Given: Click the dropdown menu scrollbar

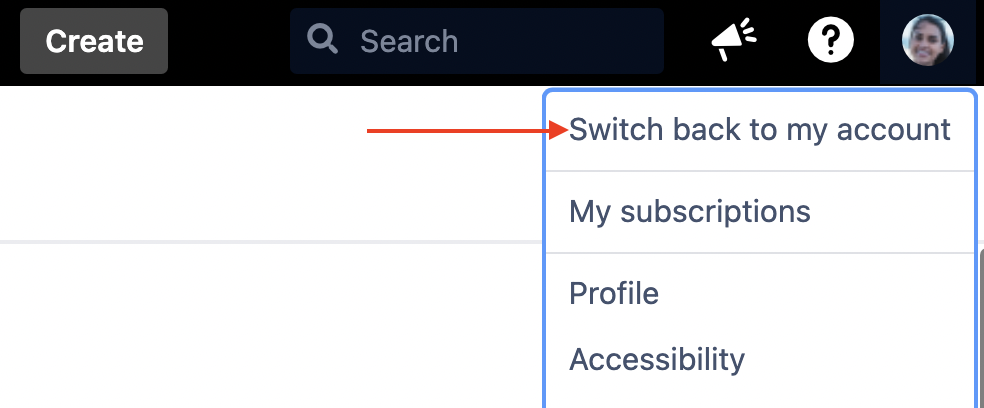Looking at the screenshot, I should point(979,330).
